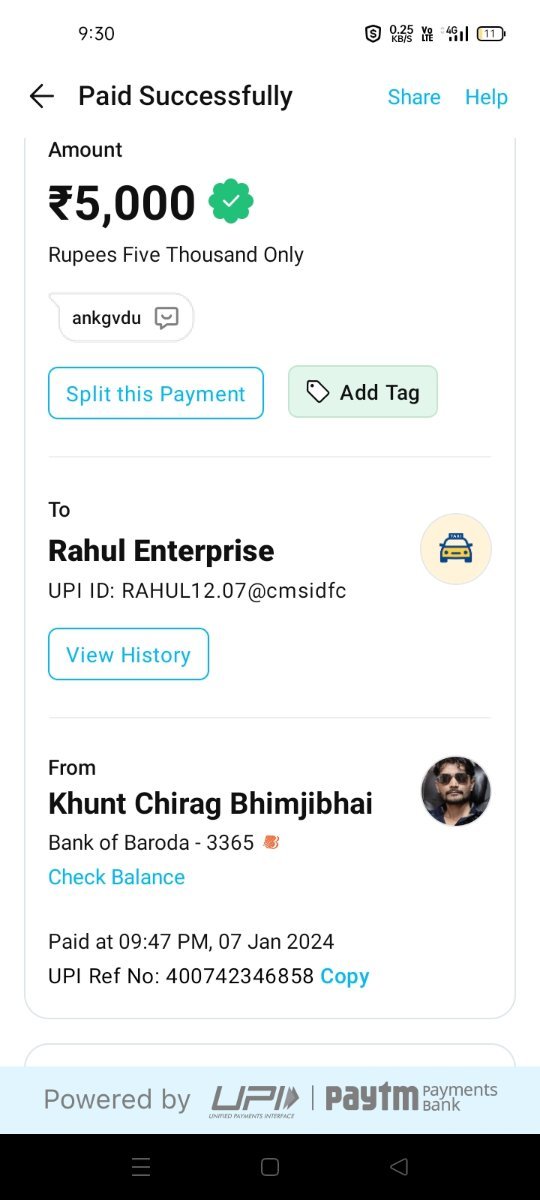The width and height of the screenshot is (540, 1200).
Task: Tap the taxi icon for Rahul Enterprise
Action: click(456, 549)
